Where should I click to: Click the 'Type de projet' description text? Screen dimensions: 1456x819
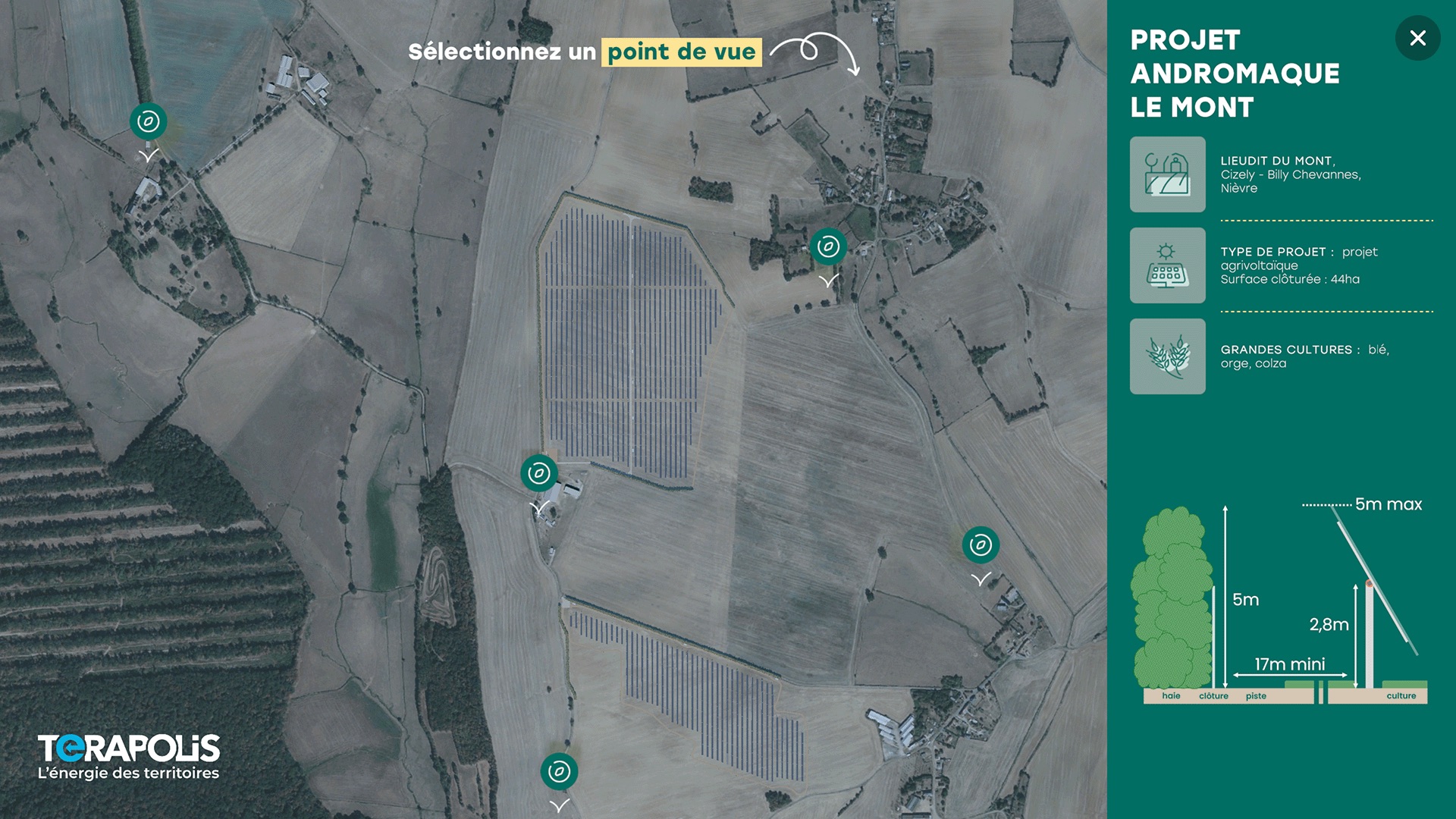[x=1298, y=265]
